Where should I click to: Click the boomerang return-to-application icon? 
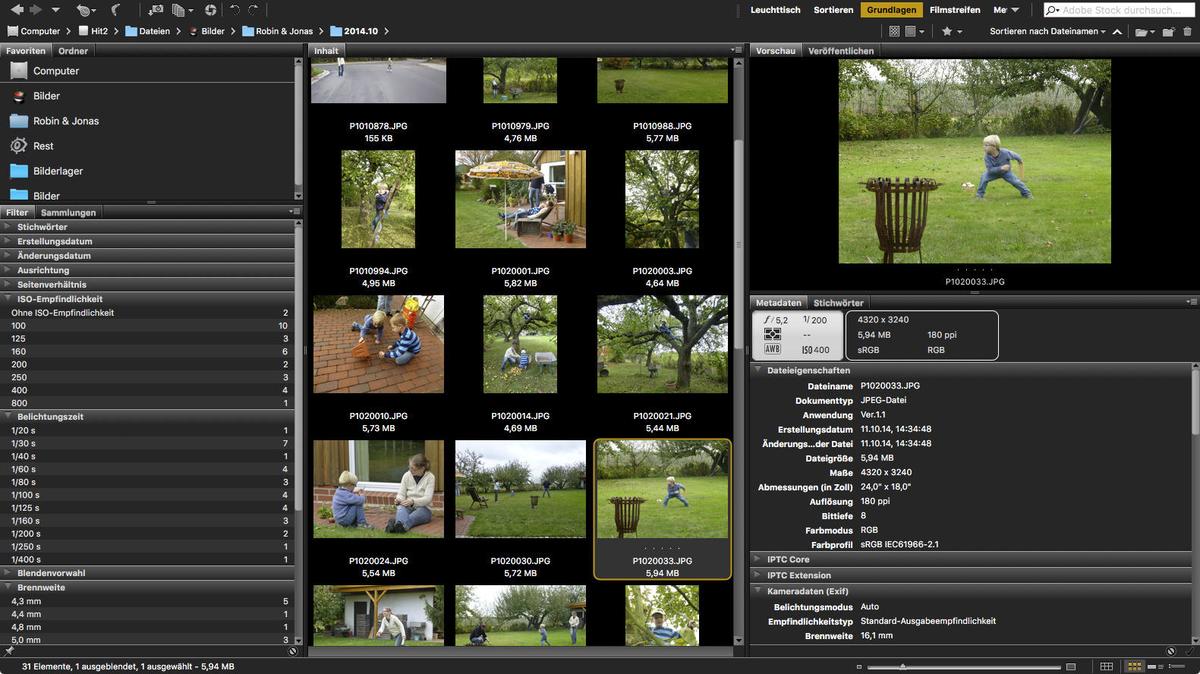(x=116, y=10)
